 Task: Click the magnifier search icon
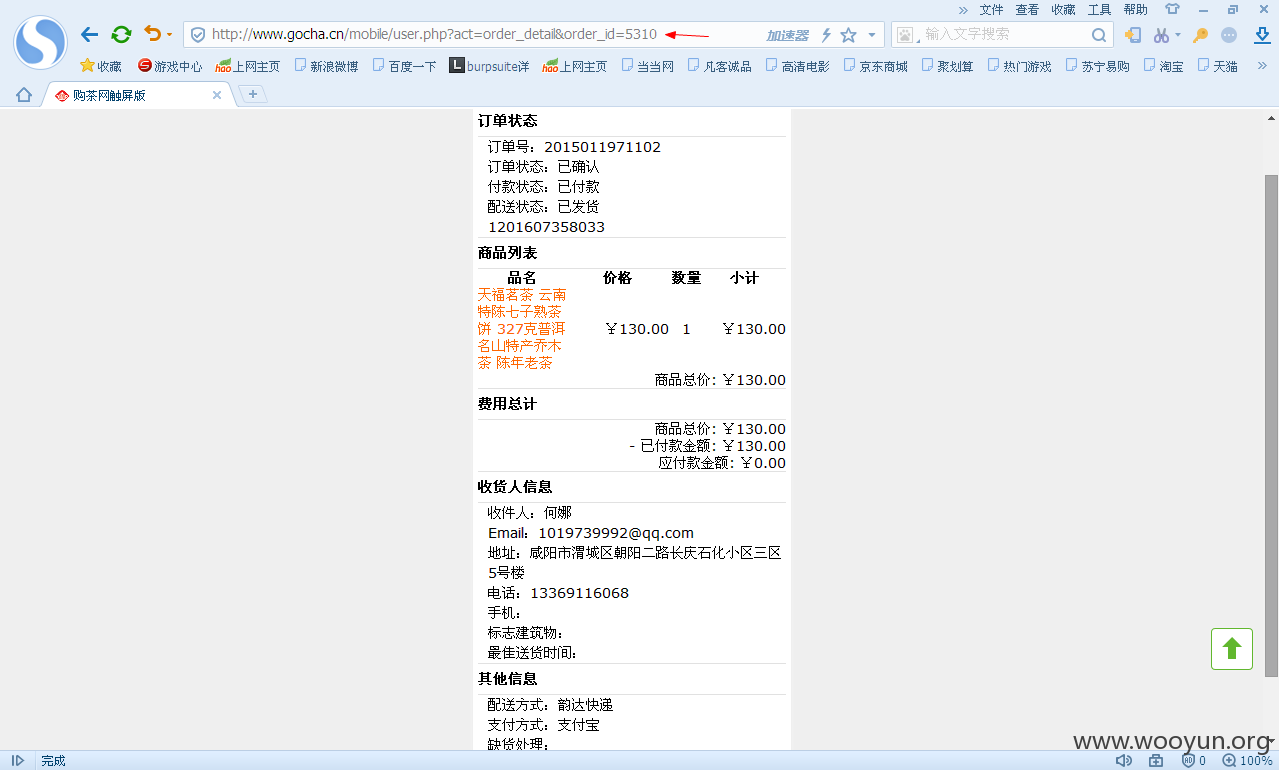point(1098,35)
